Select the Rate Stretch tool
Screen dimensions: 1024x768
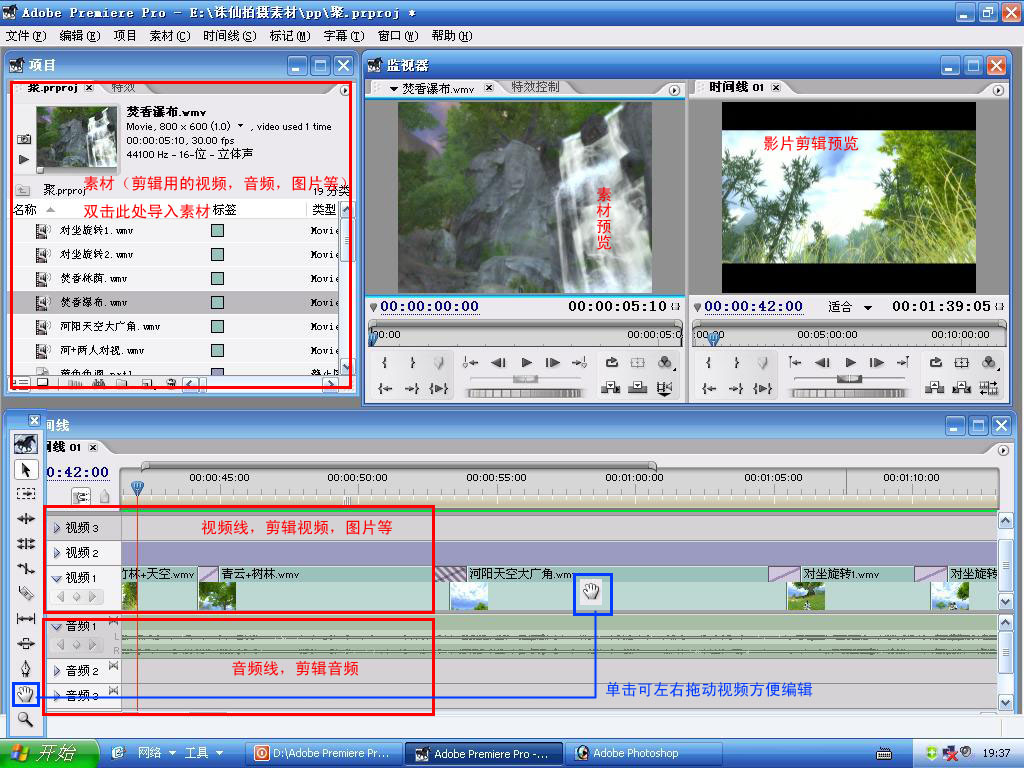pyautogui.click(x=25, y=568)
